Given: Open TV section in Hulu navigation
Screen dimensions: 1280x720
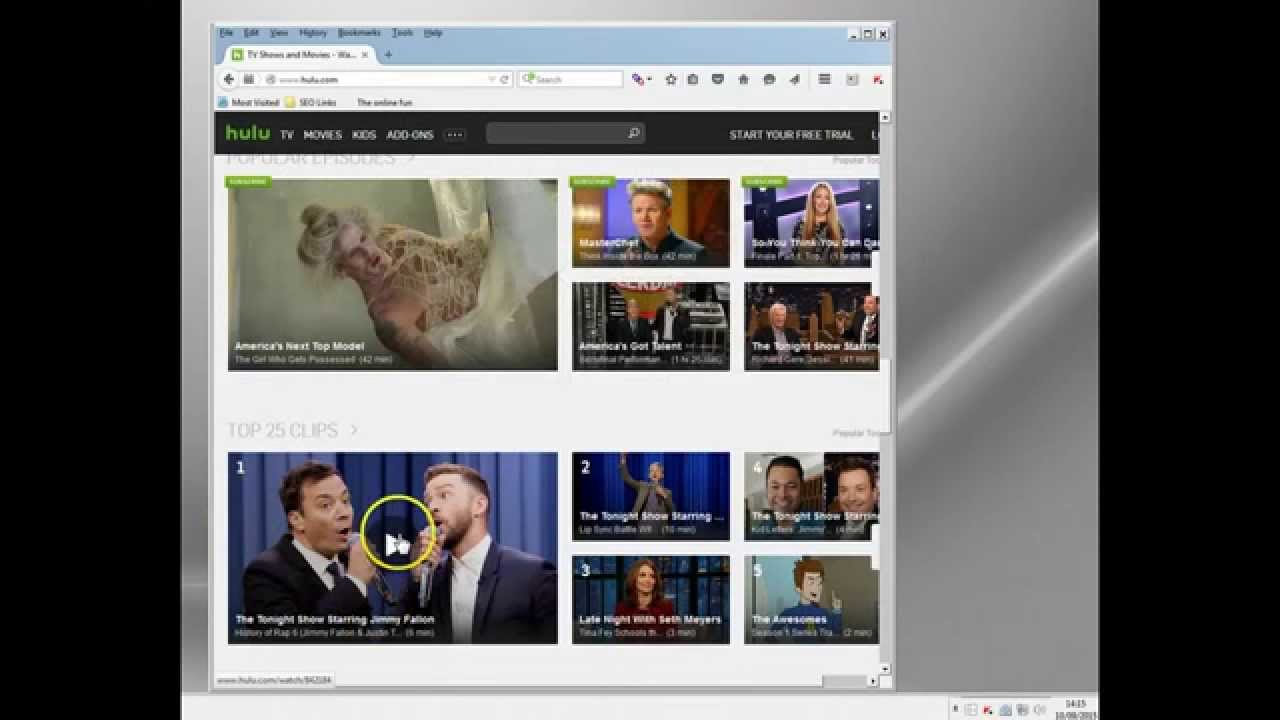Looking at the screenshot, I should (x=287, y=134).
